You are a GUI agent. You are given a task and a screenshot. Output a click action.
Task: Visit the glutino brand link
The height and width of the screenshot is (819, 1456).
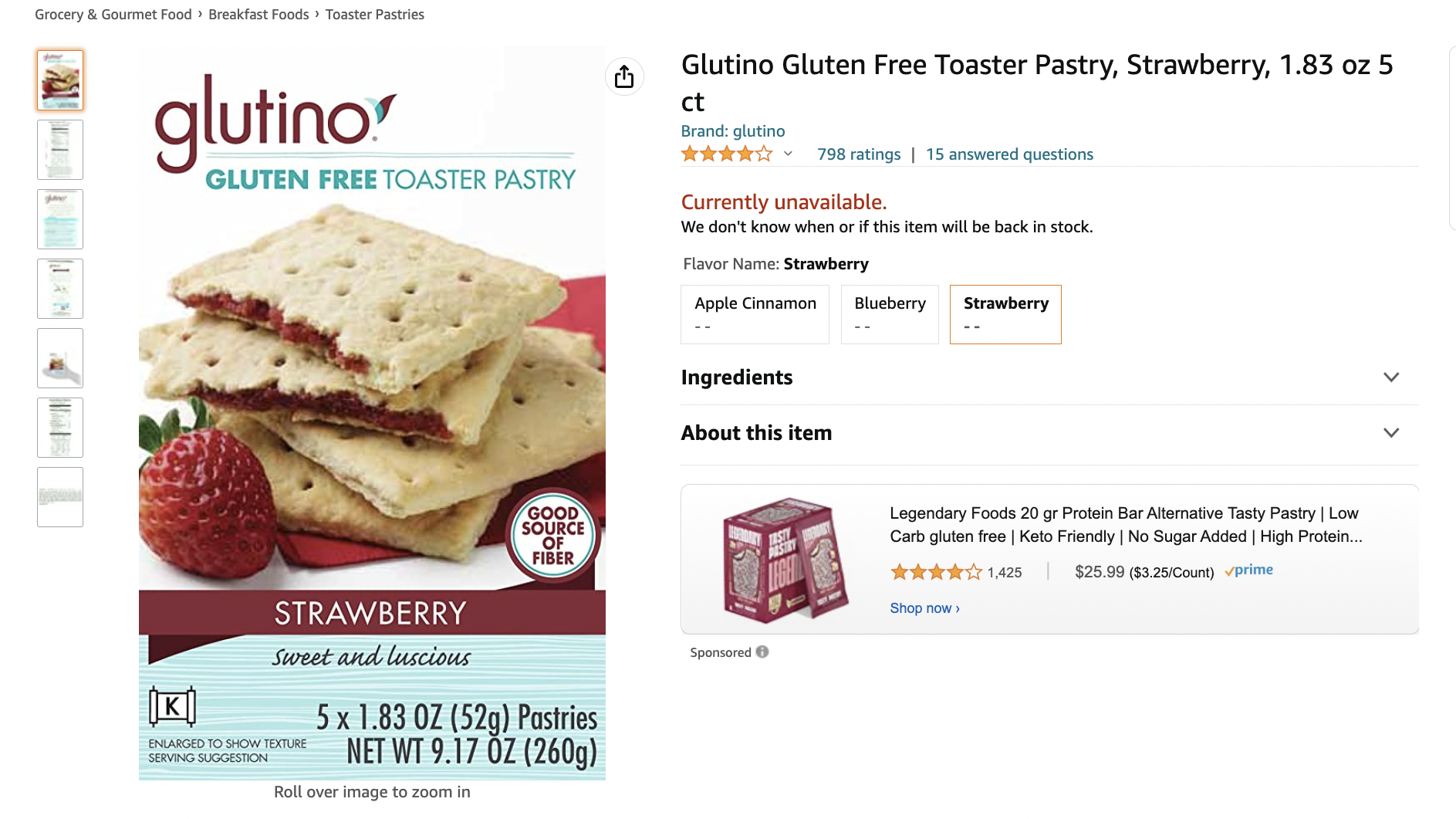(733, 131)
